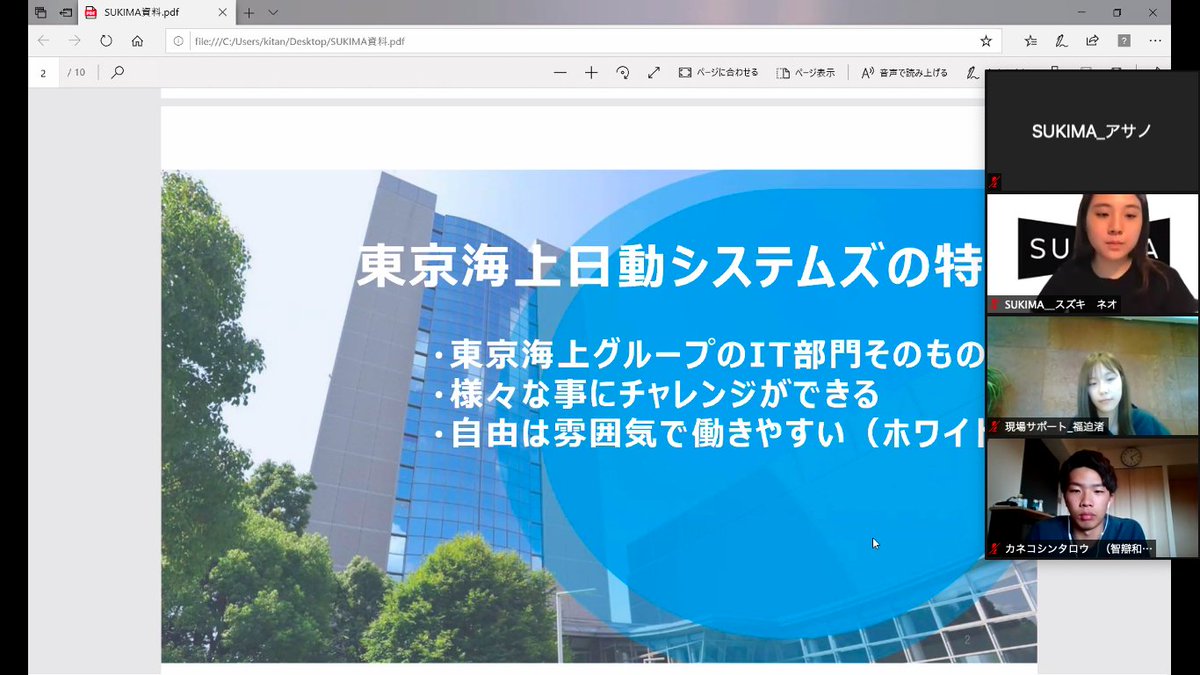This screenshot has width=1200, height=675.
Task: Click muted mic icon beside カネコシンタロウ
Action: click(x=995, y=549)
